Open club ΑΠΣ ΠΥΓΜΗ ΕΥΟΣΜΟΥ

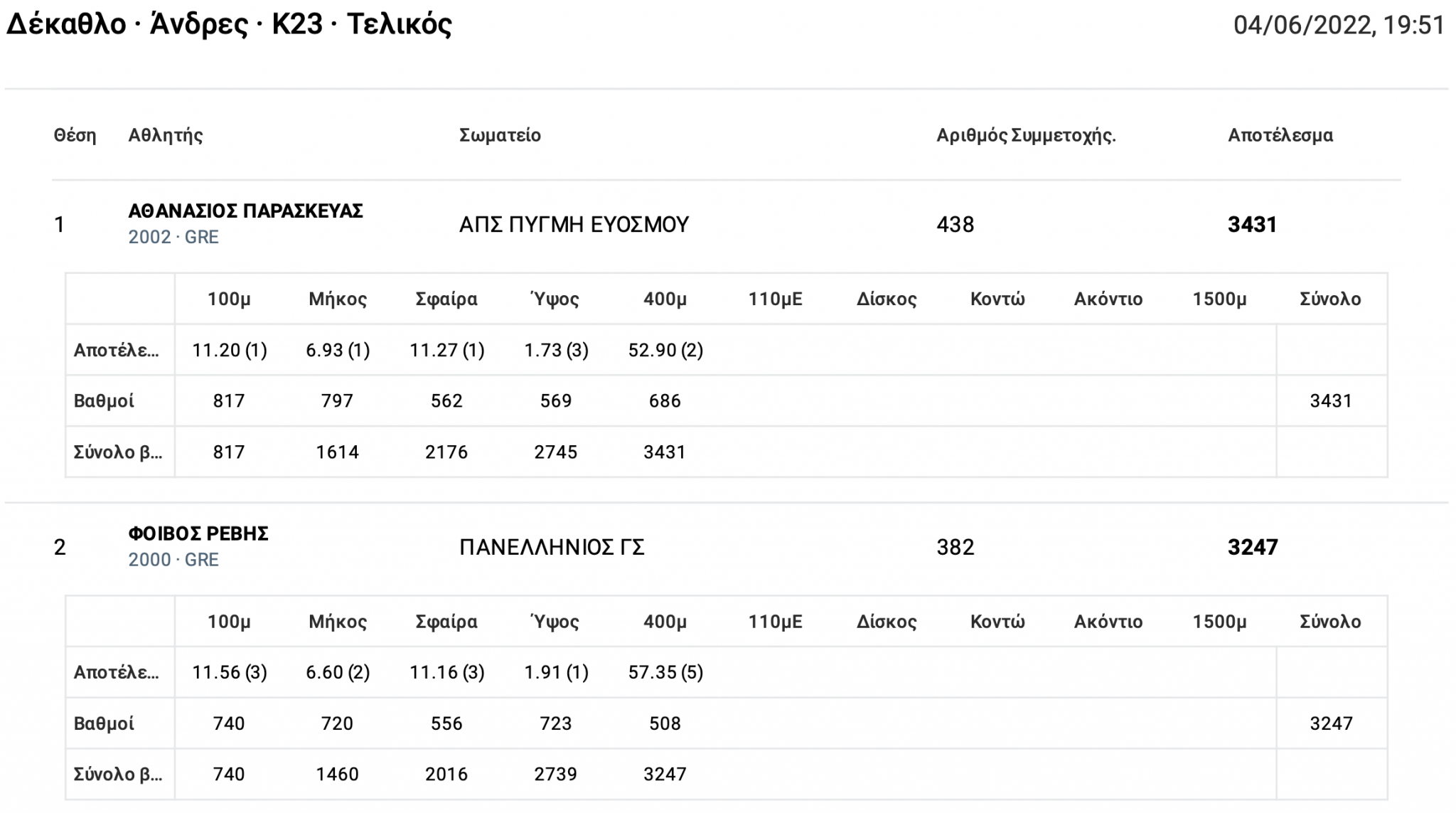click(574, 225)
